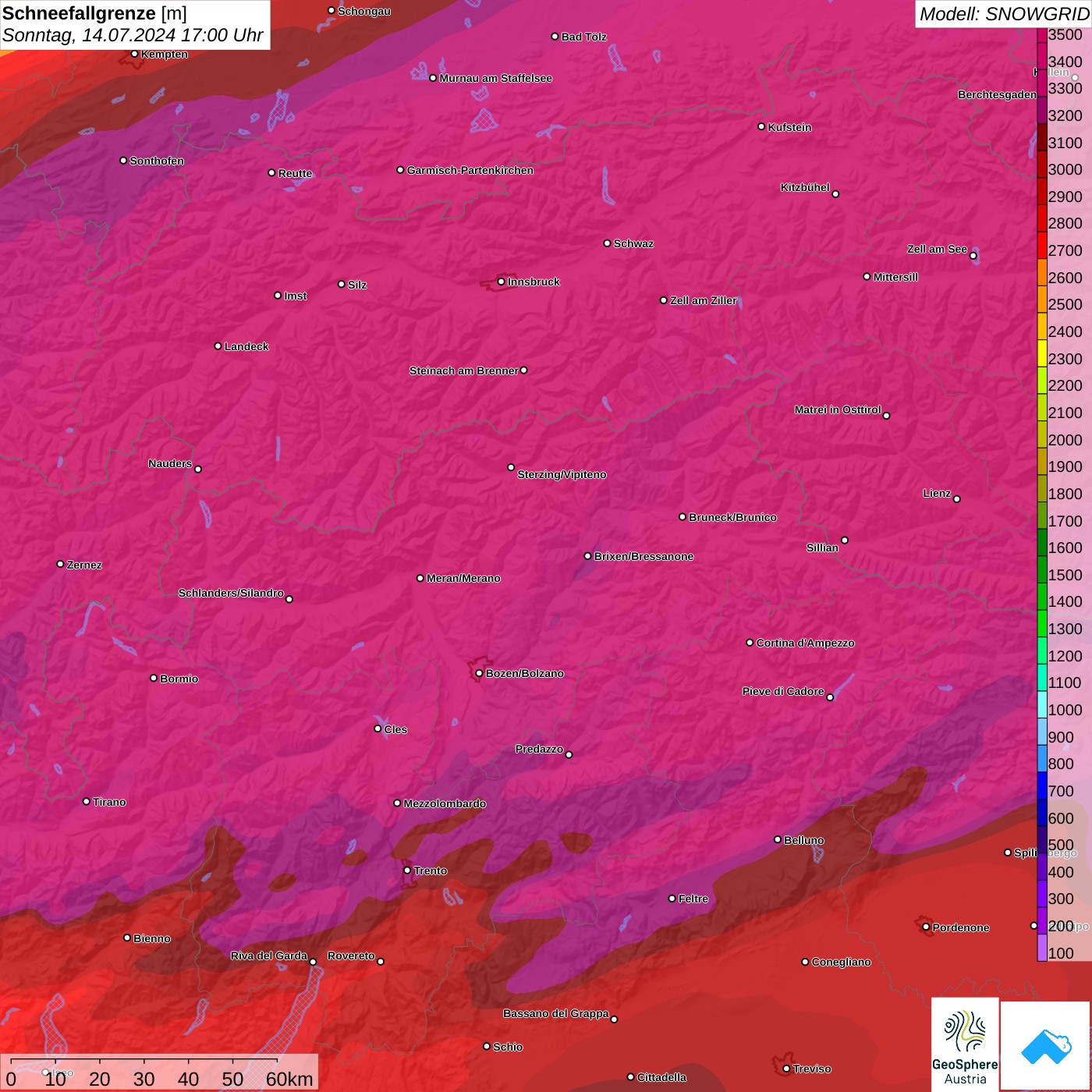The width and height of the screenshot is (1092, 1092).
Task: Click the Innsbruck city label
Action: pos(534,282)
